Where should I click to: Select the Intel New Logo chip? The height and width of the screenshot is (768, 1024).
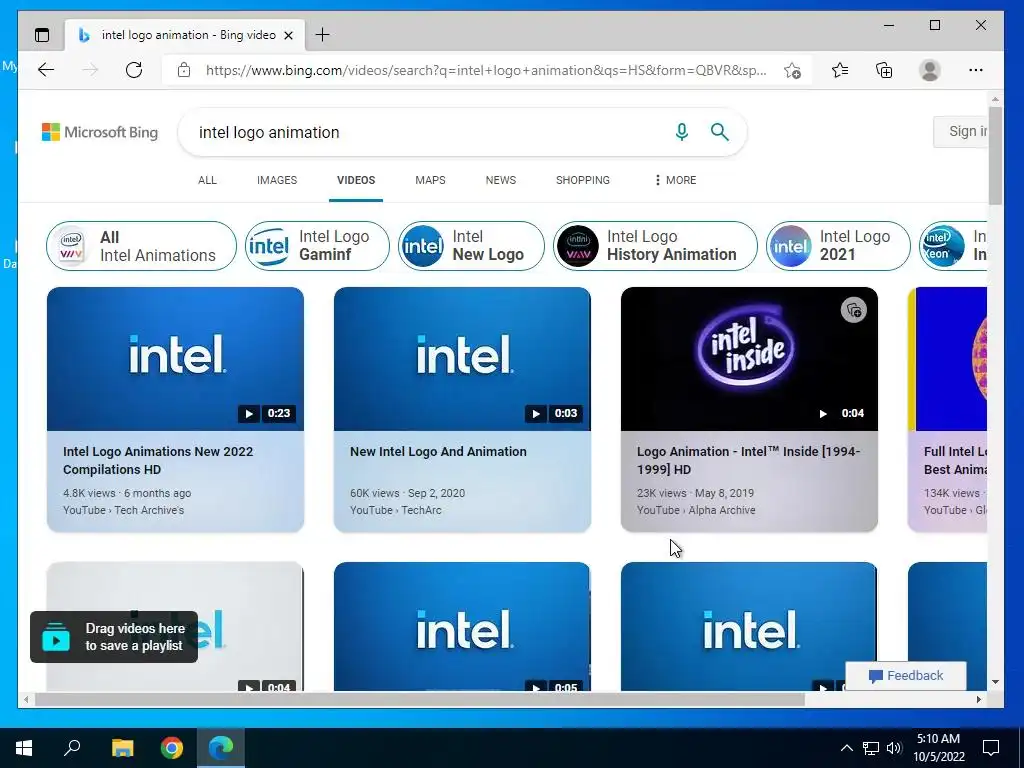click(472, 246)
